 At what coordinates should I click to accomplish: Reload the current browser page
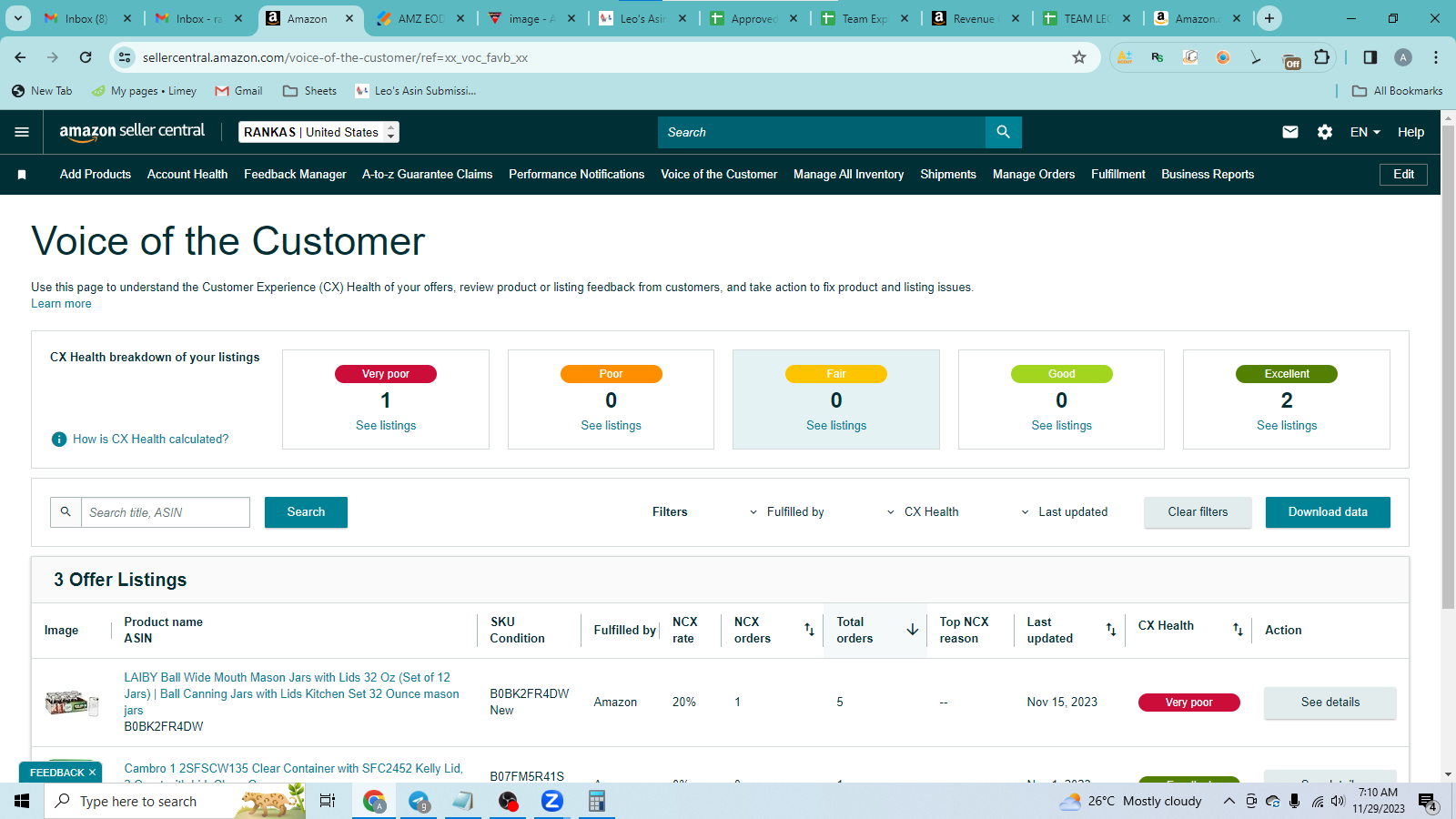[86, 57]
